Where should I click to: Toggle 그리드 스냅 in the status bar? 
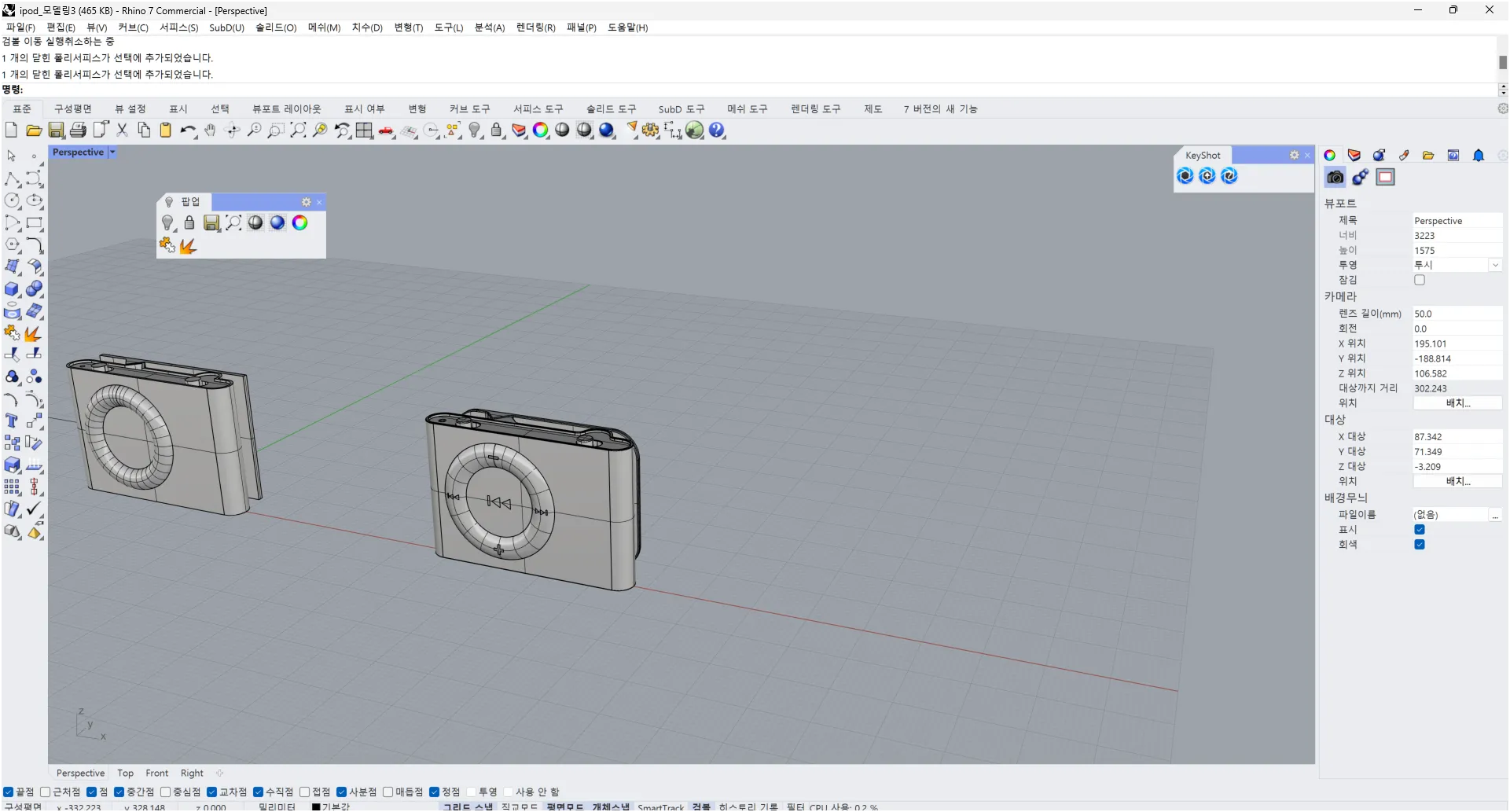point(468,806)
